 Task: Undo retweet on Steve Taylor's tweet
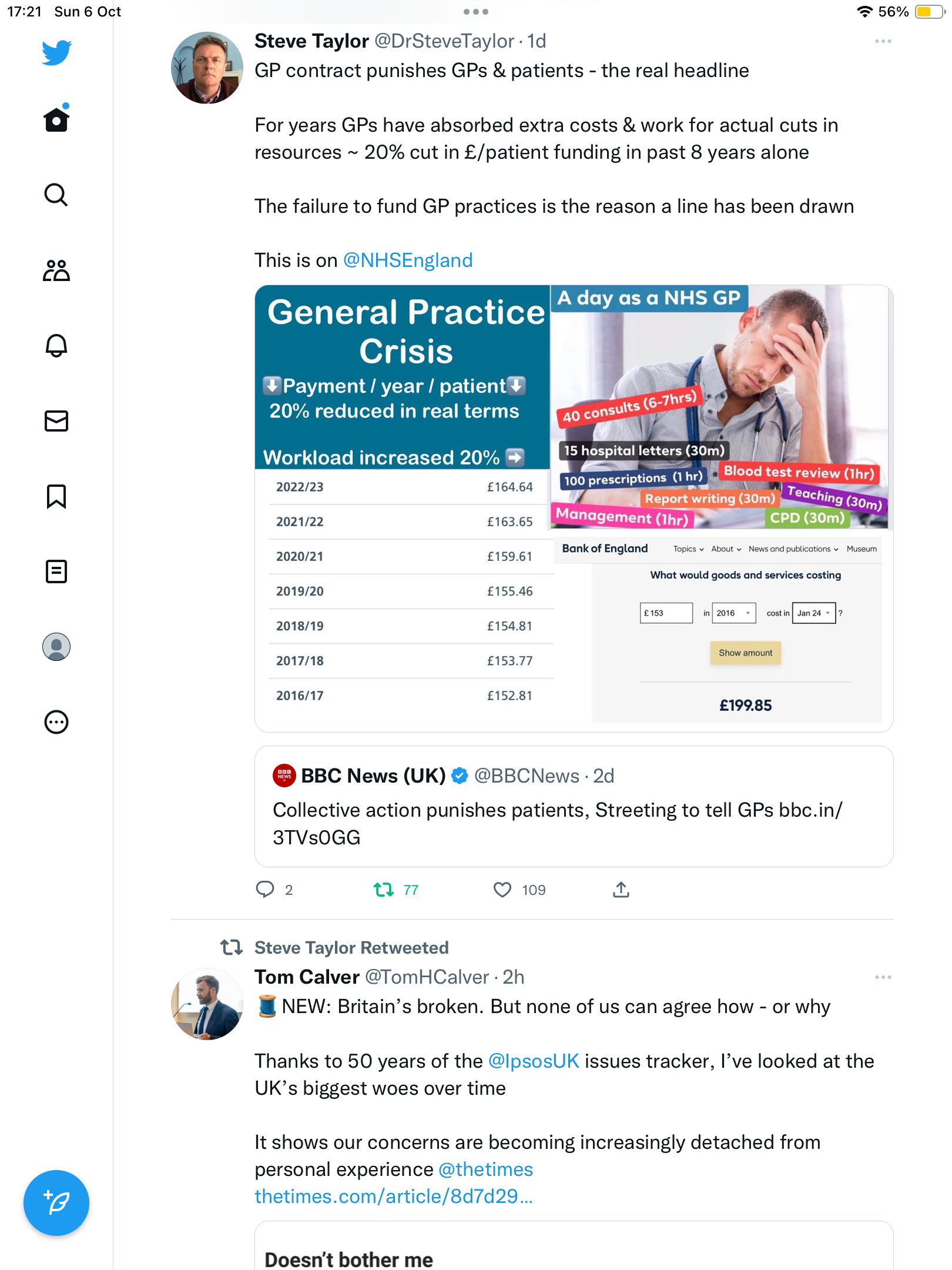[x=384, y=890]
